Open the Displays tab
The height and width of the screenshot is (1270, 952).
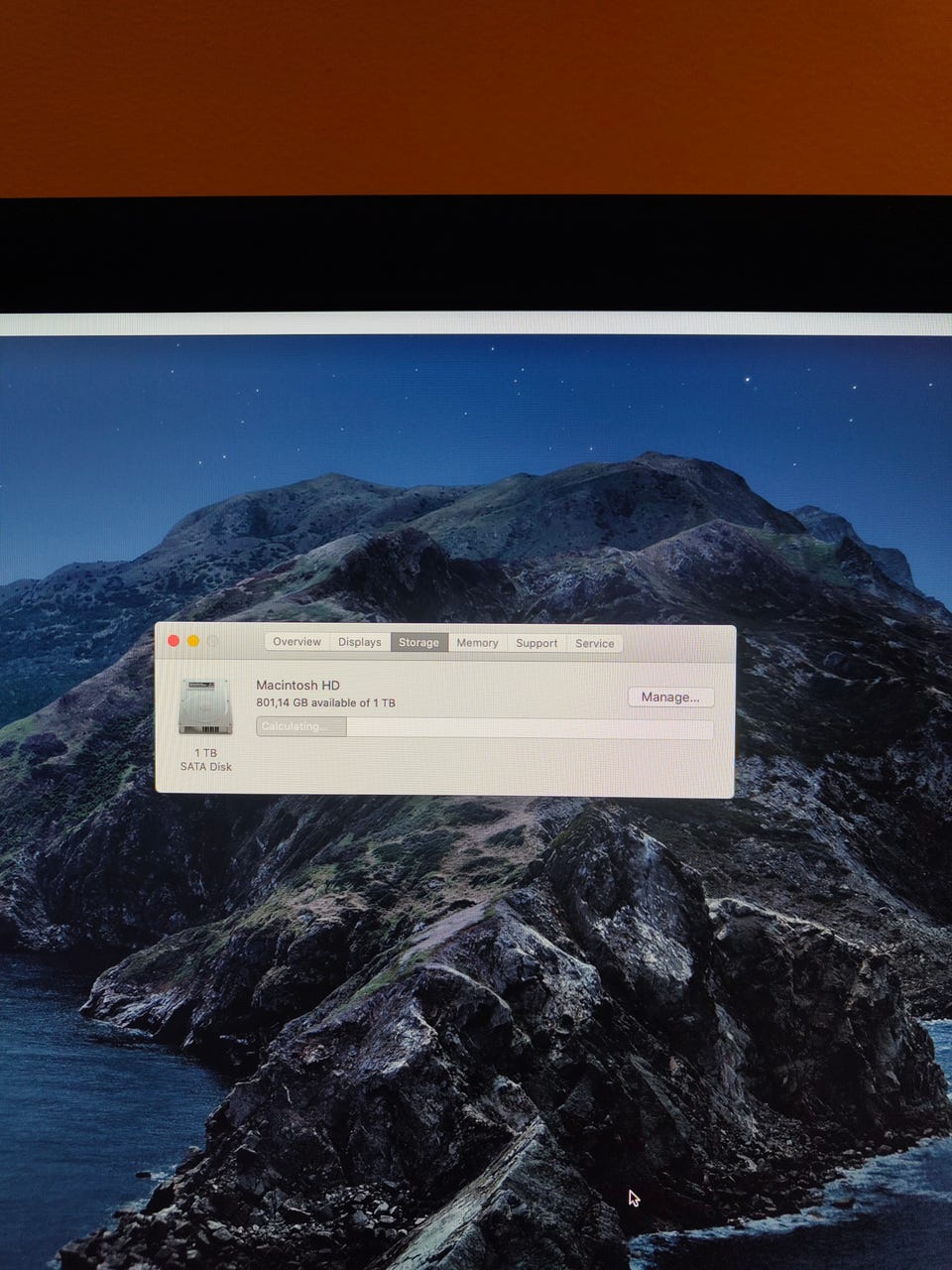point(359,642)
